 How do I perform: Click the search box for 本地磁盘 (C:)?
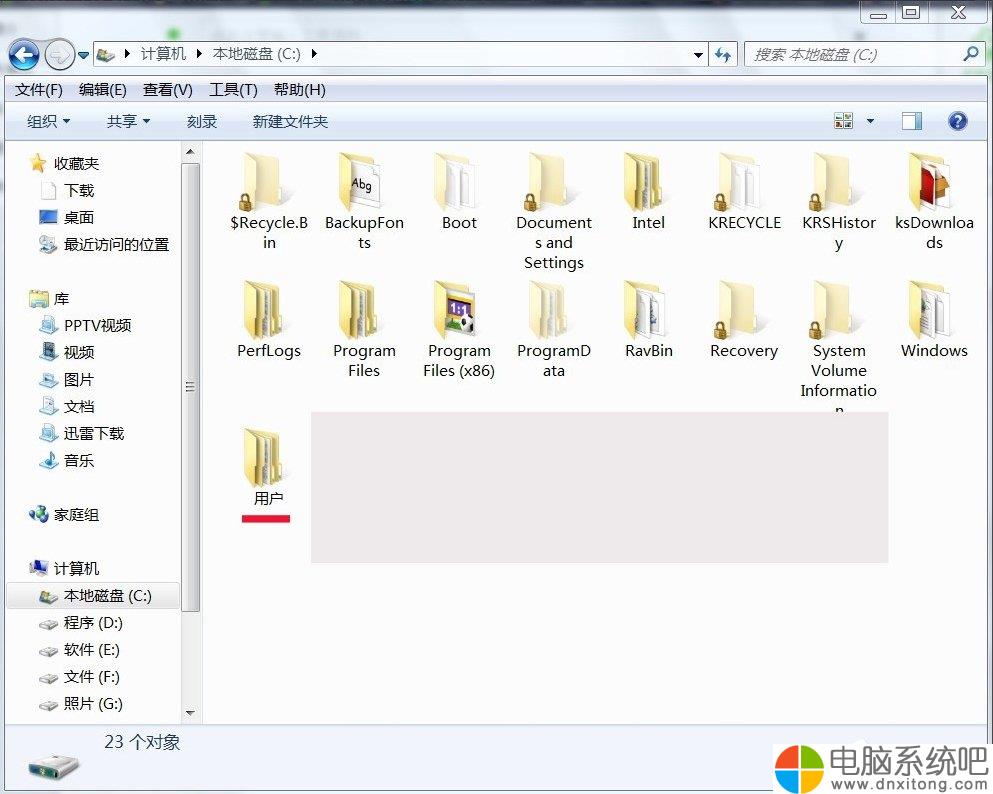click(x=855, y=55)
